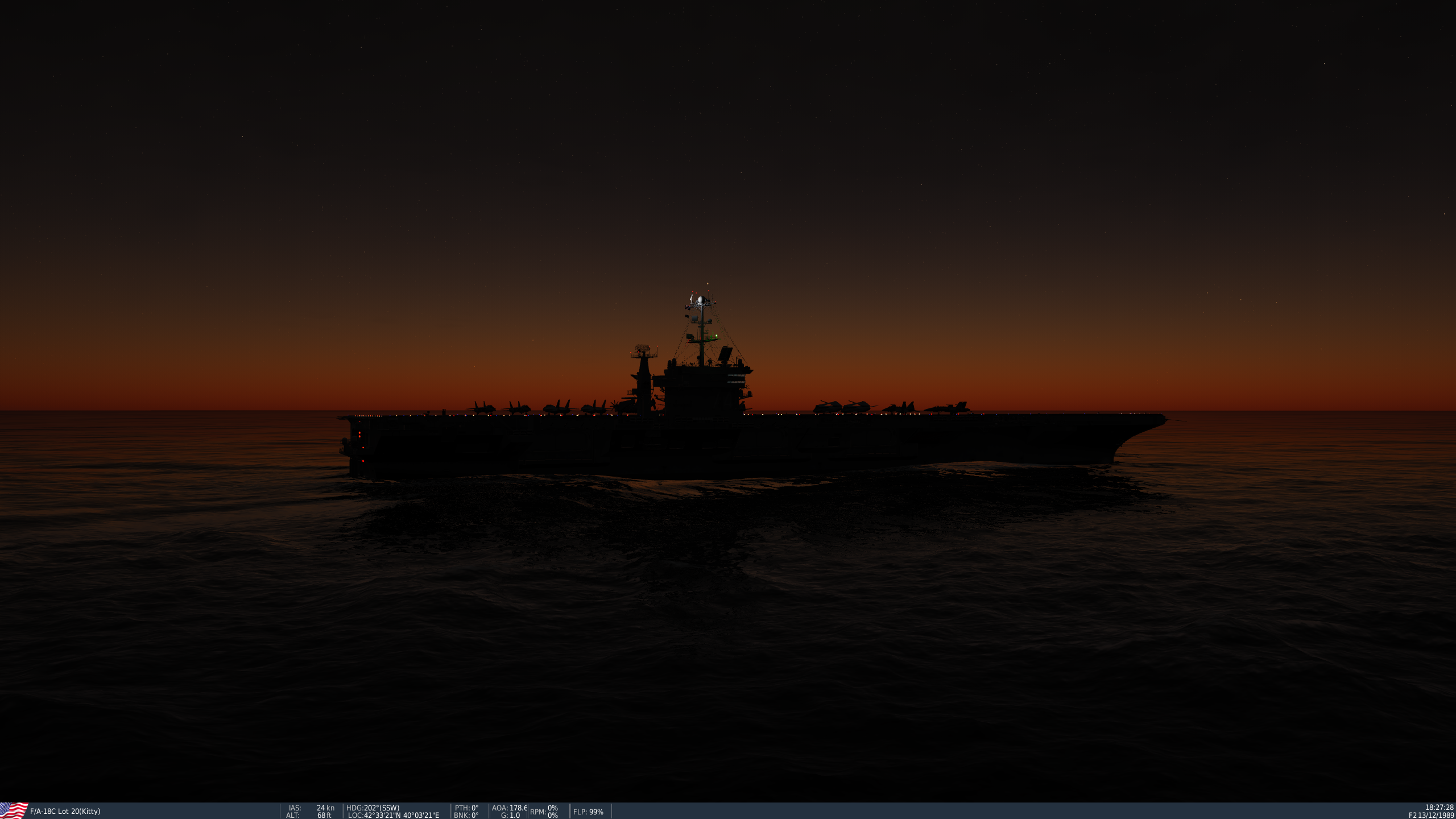Click the FLP 99% flaps indicator
Image resolution: width=1456 pixels, height=819 pixels.
click(588, 812)
